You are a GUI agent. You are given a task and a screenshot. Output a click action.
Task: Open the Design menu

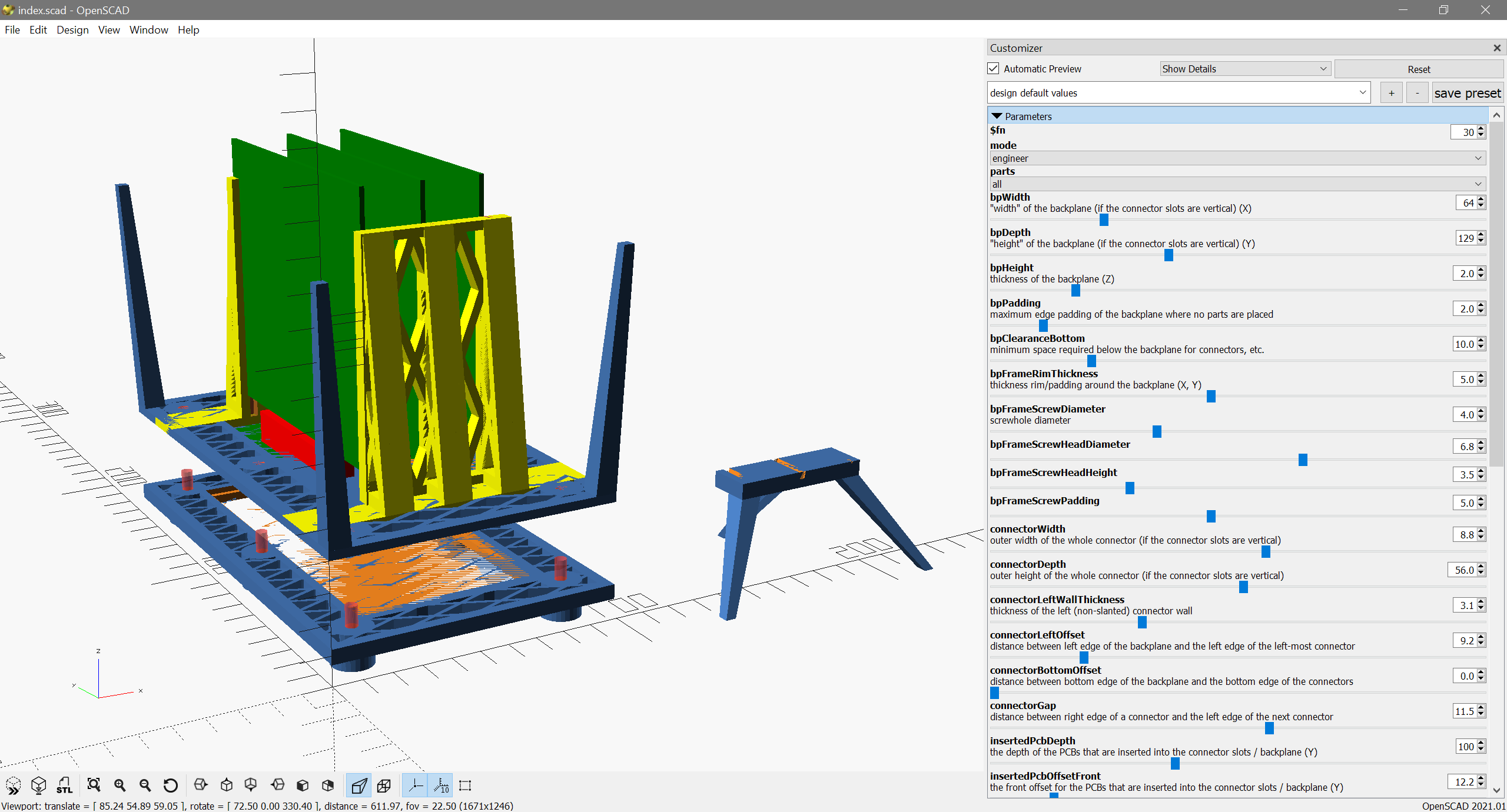[72, 29]
